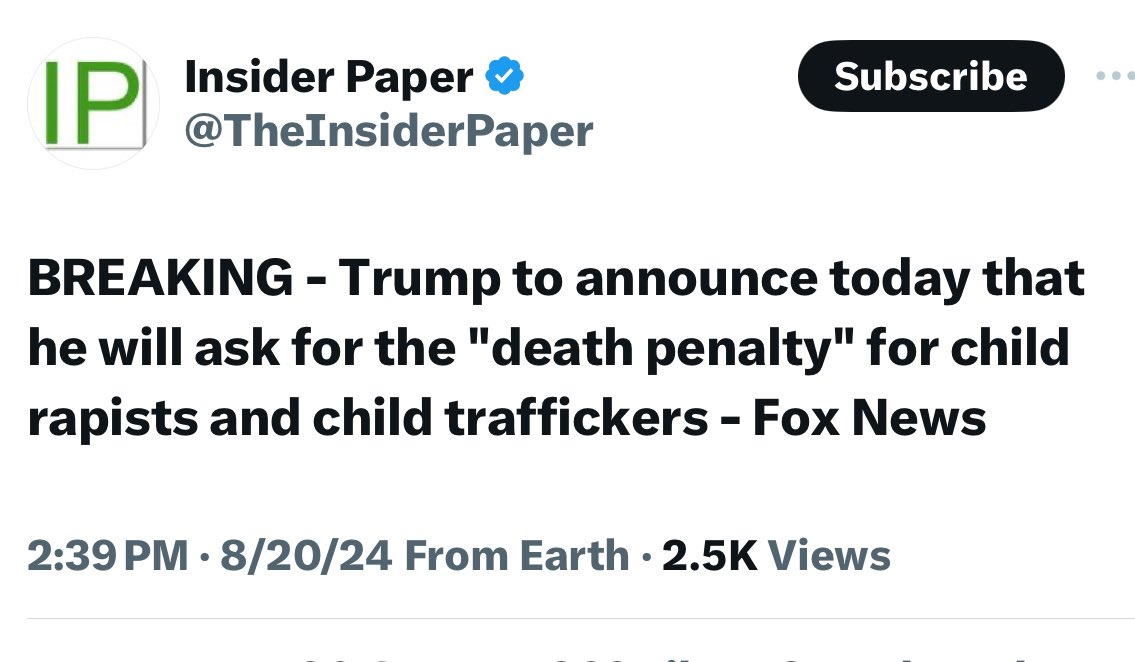Image resolution: width=1135 pixels, height=662 pixels.
Task: Click the Fox News attribution text
Action: [869, 418]
